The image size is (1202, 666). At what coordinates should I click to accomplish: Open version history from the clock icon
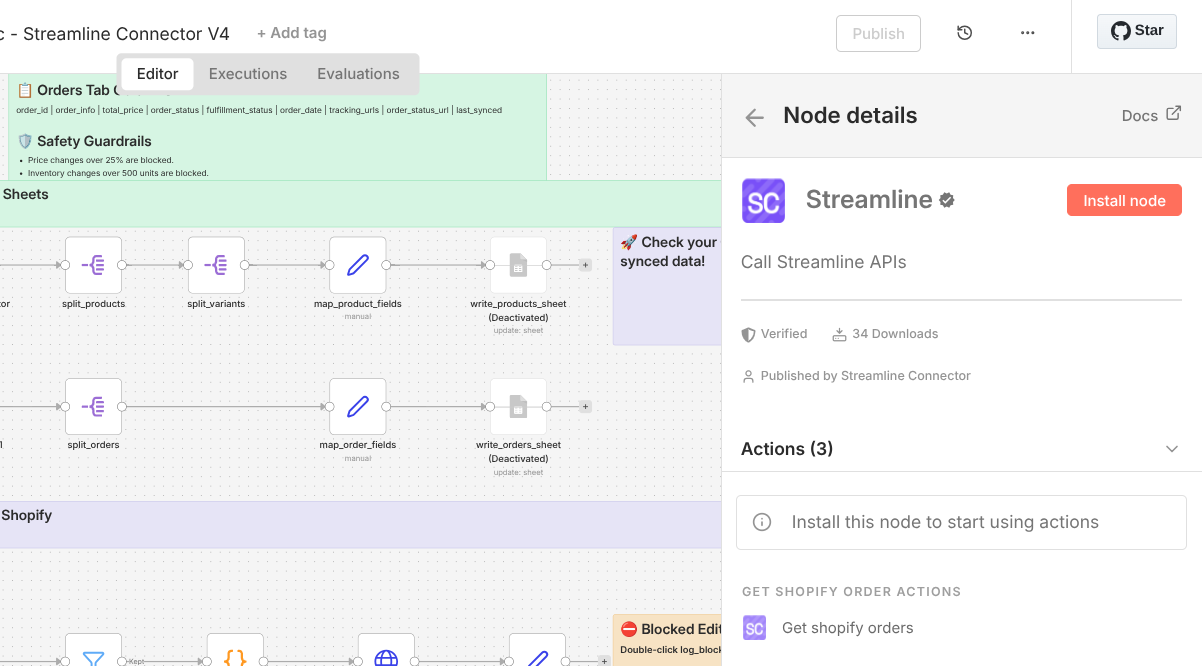coord(964,32)
